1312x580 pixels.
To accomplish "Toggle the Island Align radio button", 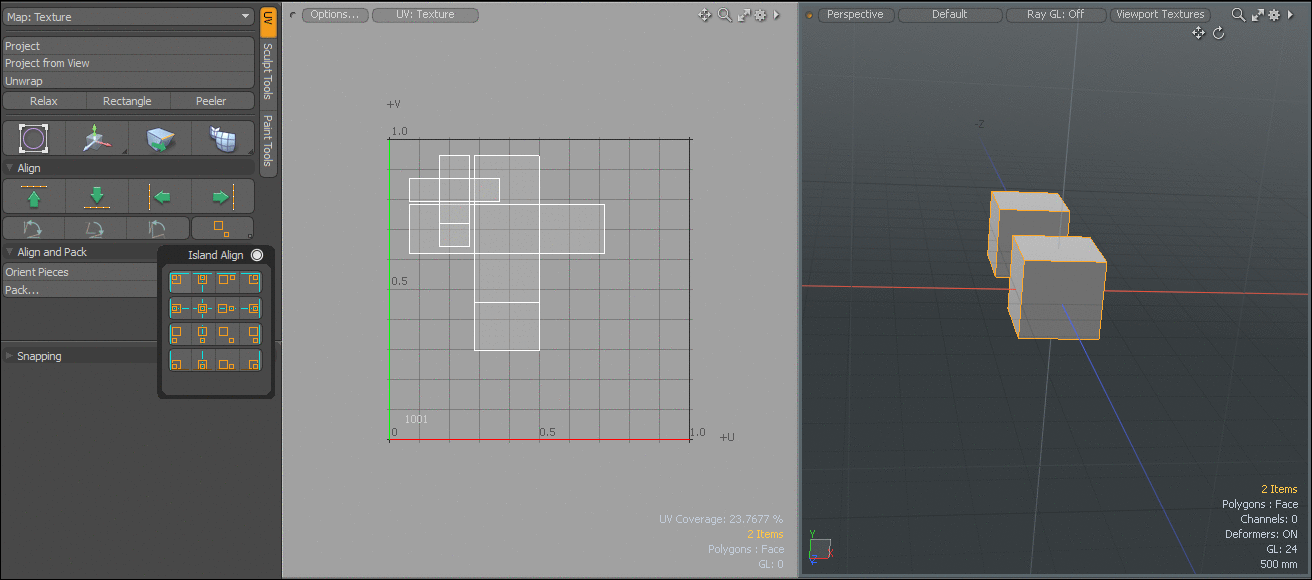I will (257, 255).
